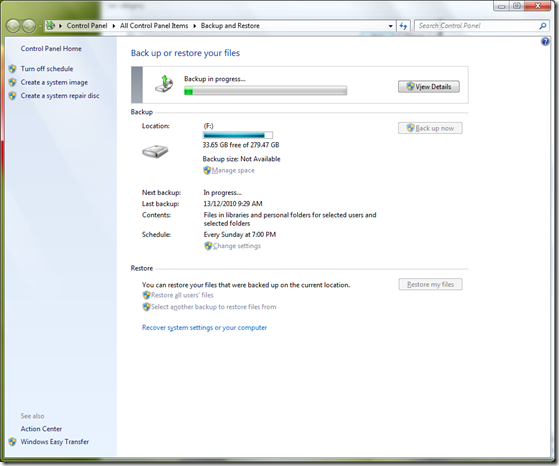Click Restore all users' files link
The image size is (559, 466).
point(182,295)
